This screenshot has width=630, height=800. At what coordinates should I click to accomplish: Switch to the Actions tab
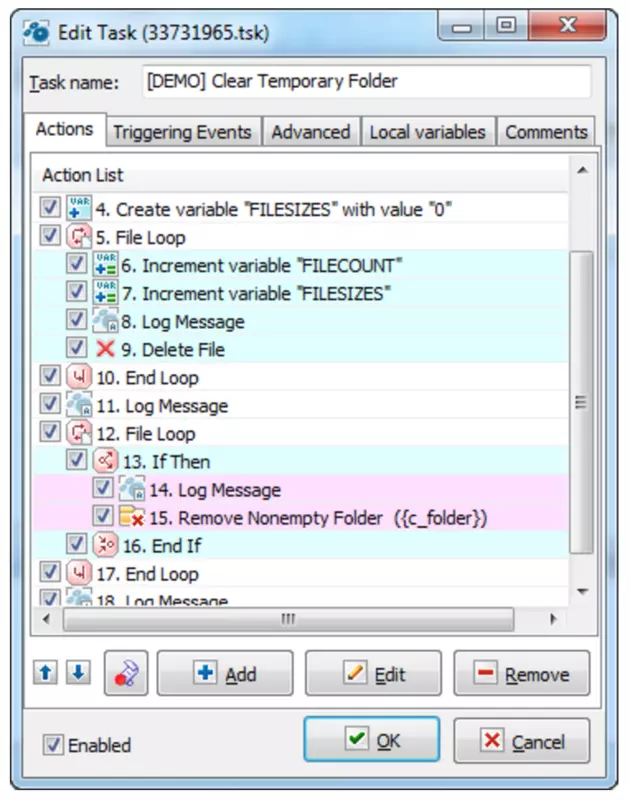pyautogui.click(x=64, y=130)
